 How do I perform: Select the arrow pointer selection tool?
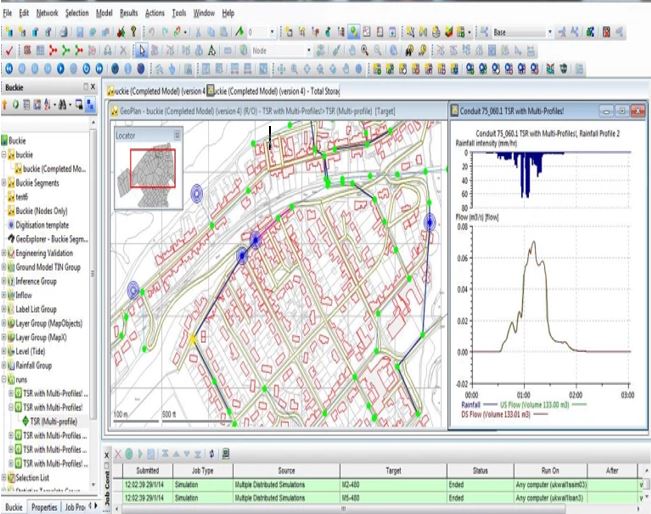coord(142,51)
